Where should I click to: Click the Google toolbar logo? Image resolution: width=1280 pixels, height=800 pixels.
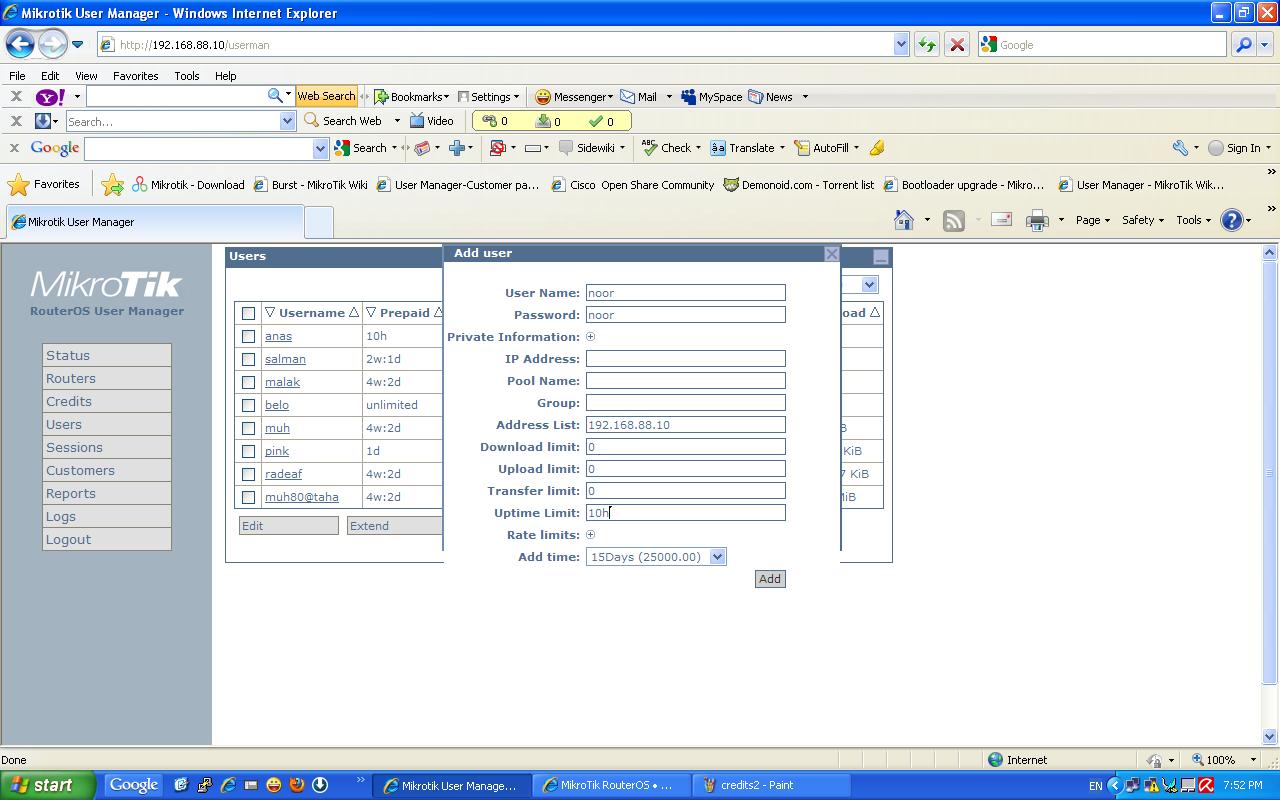pos(55,148)
